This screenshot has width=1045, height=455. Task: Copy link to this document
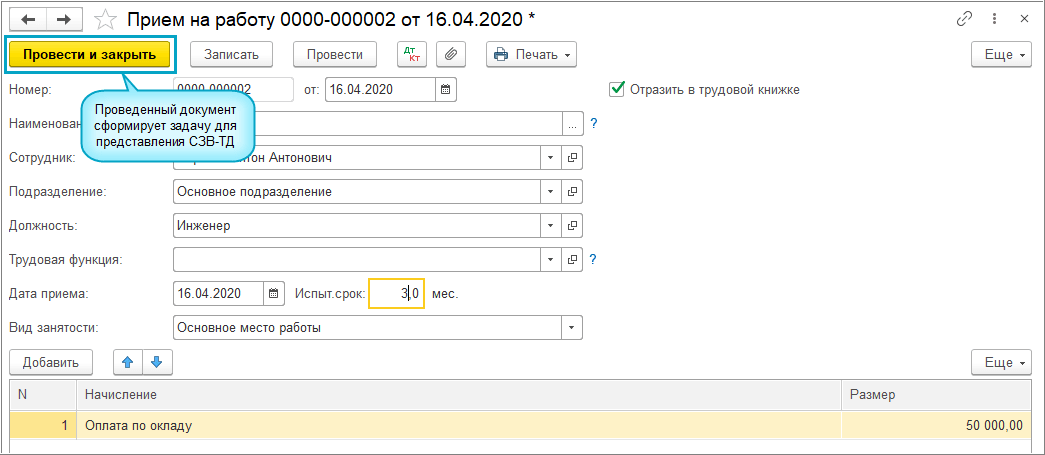[x=966, y=18]
